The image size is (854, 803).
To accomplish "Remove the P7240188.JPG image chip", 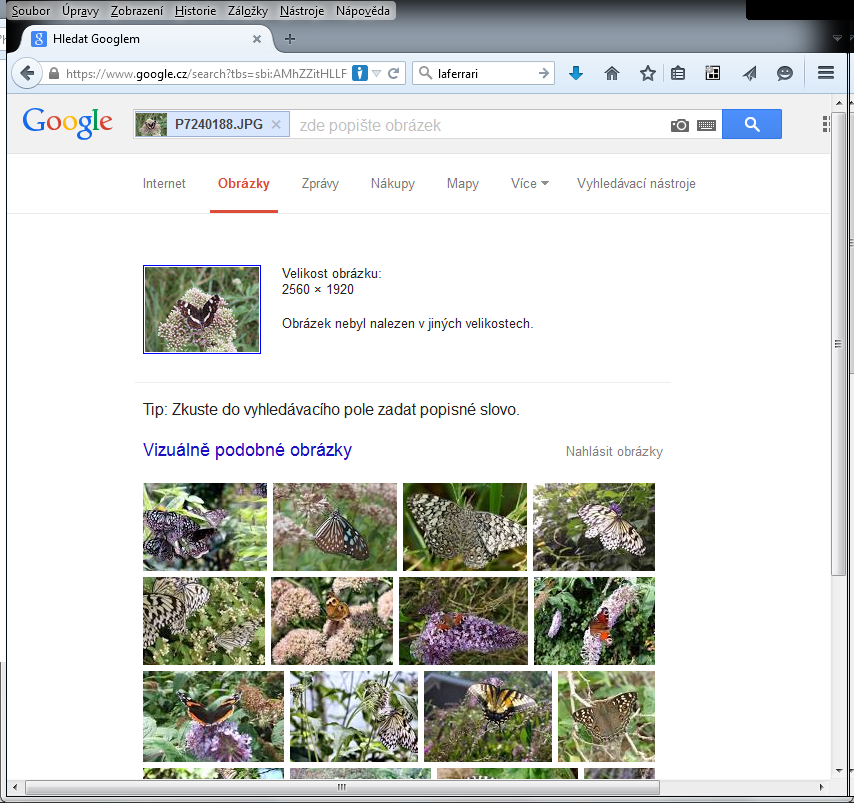I will tap(276, 125).
